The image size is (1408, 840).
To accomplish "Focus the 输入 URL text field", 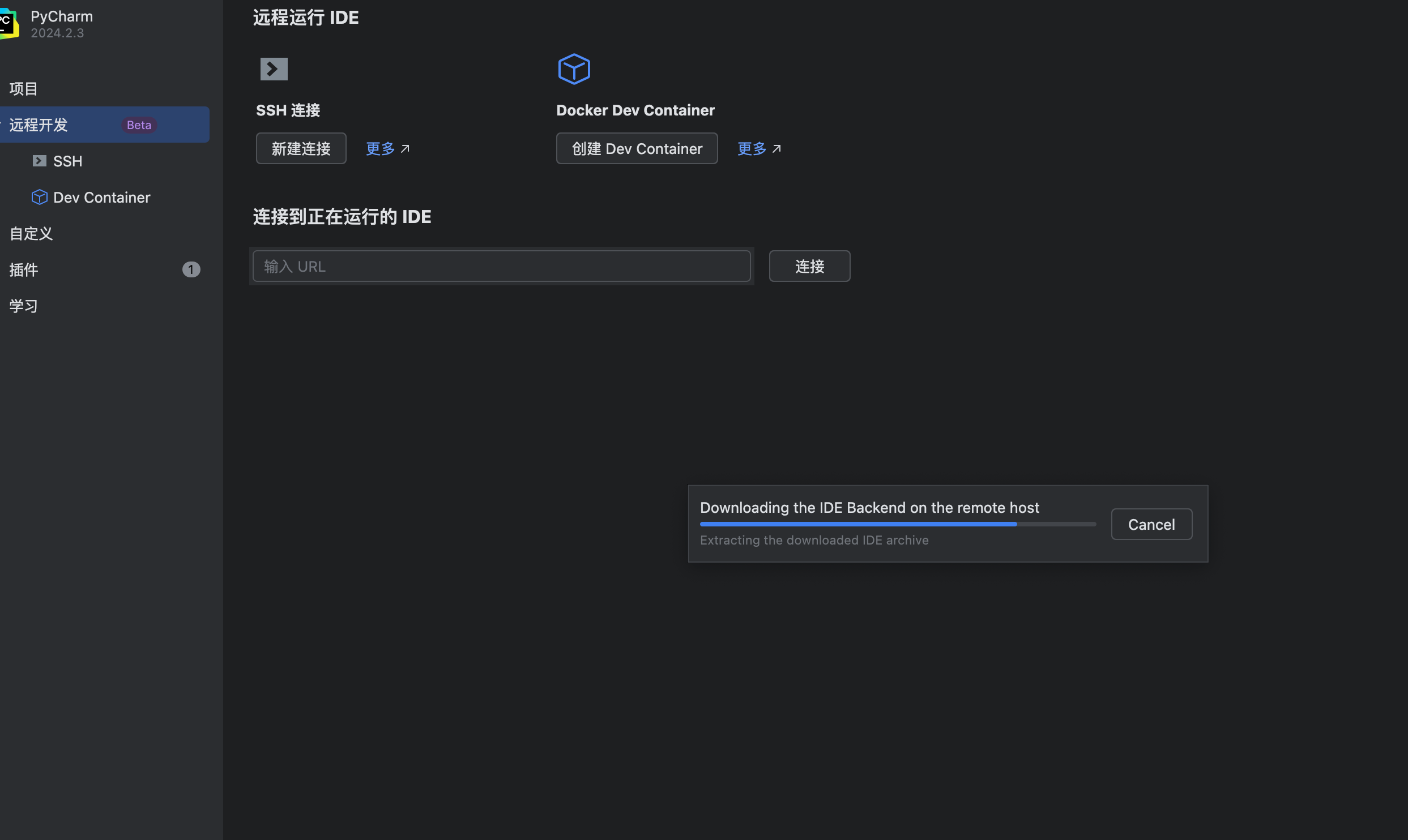I will [x=501, y=266].
